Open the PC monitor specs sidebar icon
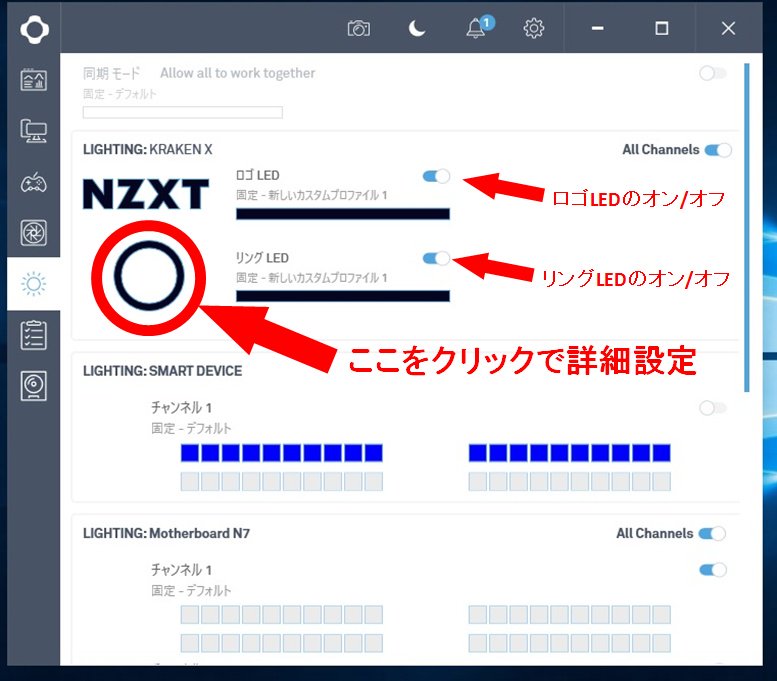The width and height of the screenshot is (777, 681). click(34, 131)
